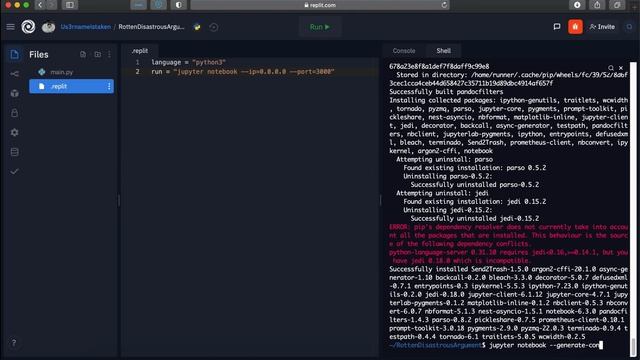Open the Safari downloads icon

point(577,5)
